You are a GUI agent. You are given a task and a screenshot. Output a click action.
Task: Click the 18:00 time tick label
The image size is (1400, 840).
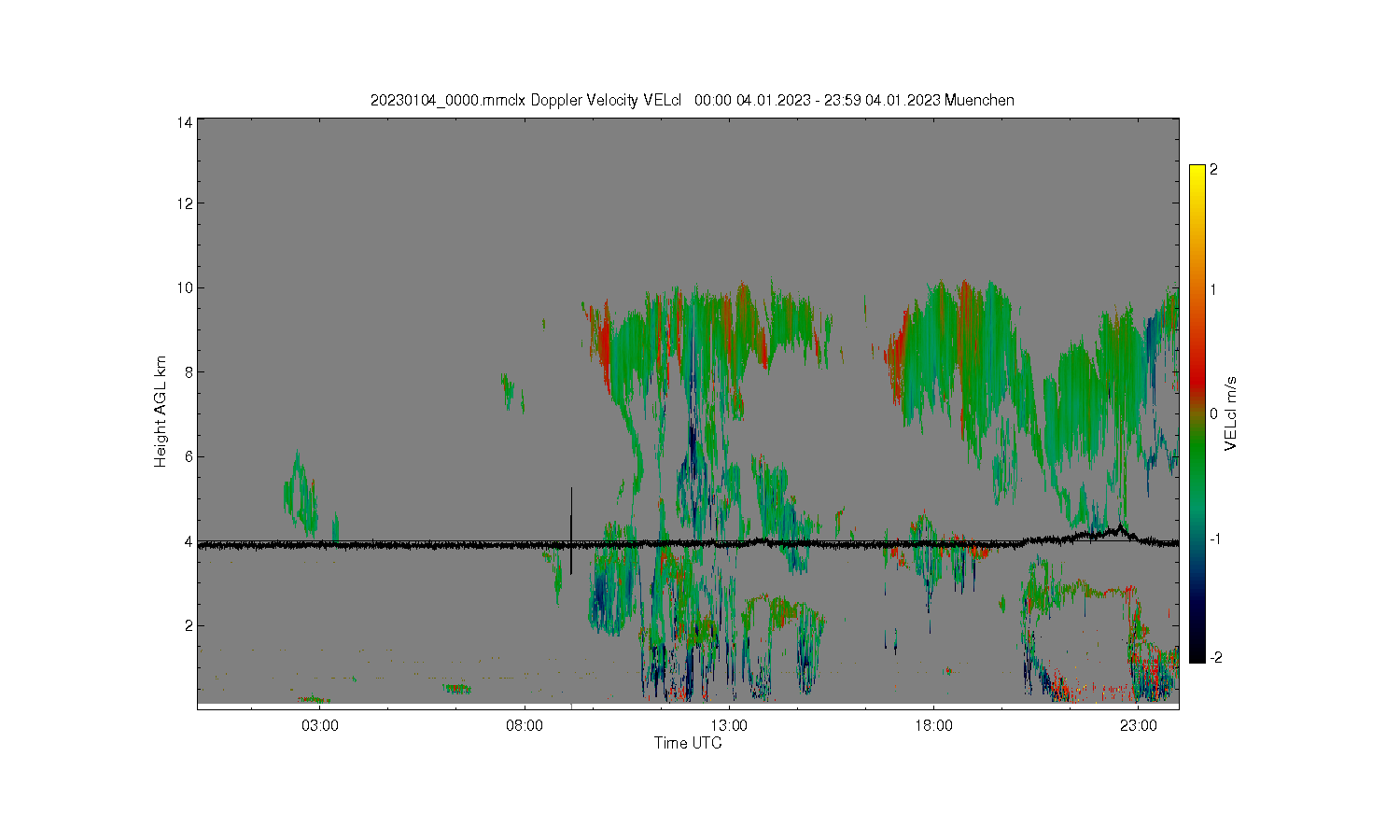coord(933,726)
